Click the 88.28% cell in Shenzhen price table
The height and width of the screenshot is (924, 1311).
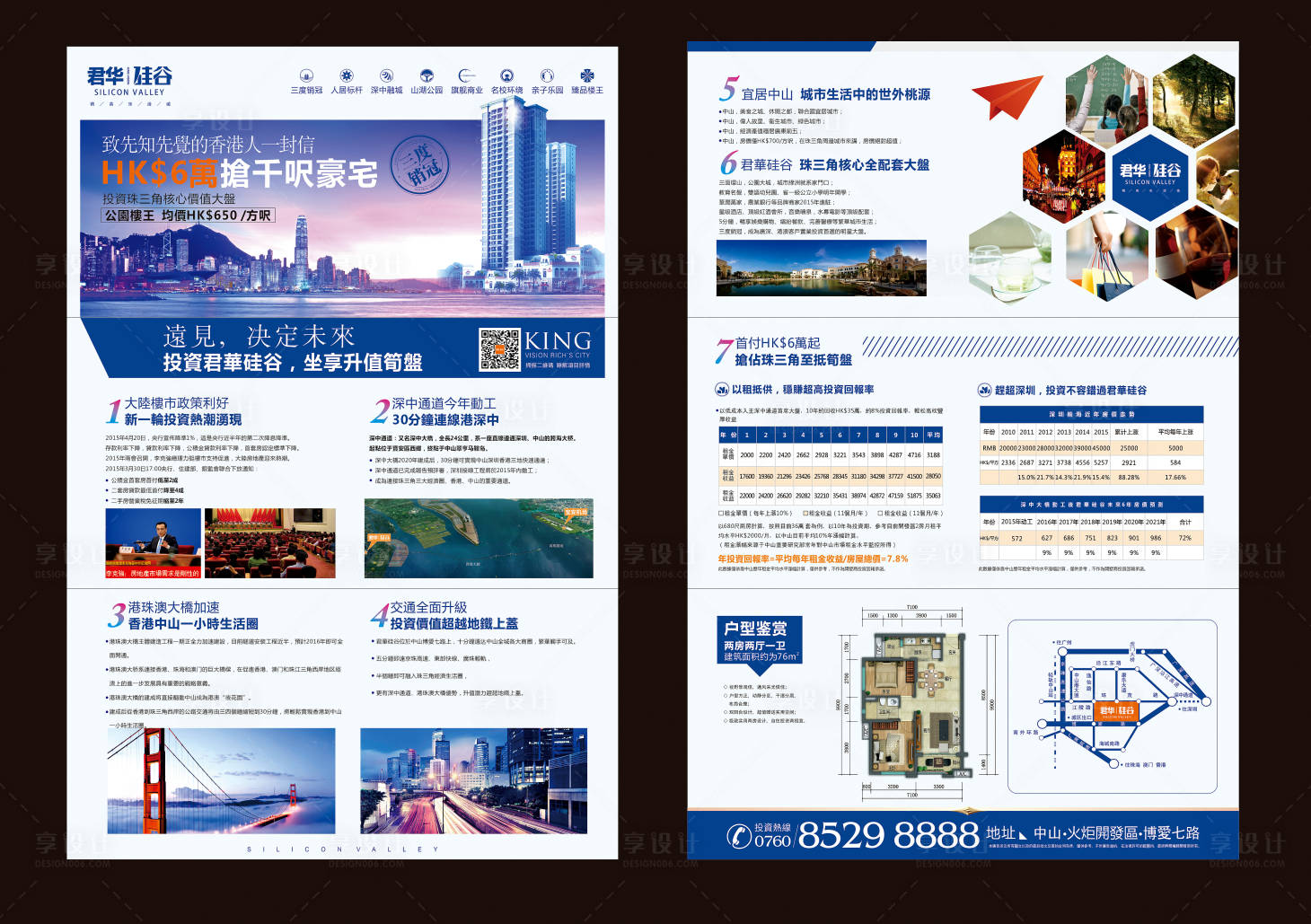pyautogui.click(x=1129, y=478)
